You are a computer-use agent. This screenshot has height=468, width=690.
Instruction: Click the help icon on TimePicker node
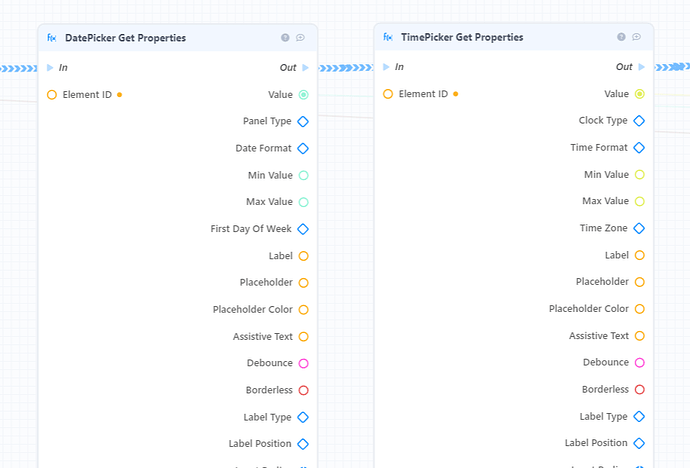tap(621, 37)
